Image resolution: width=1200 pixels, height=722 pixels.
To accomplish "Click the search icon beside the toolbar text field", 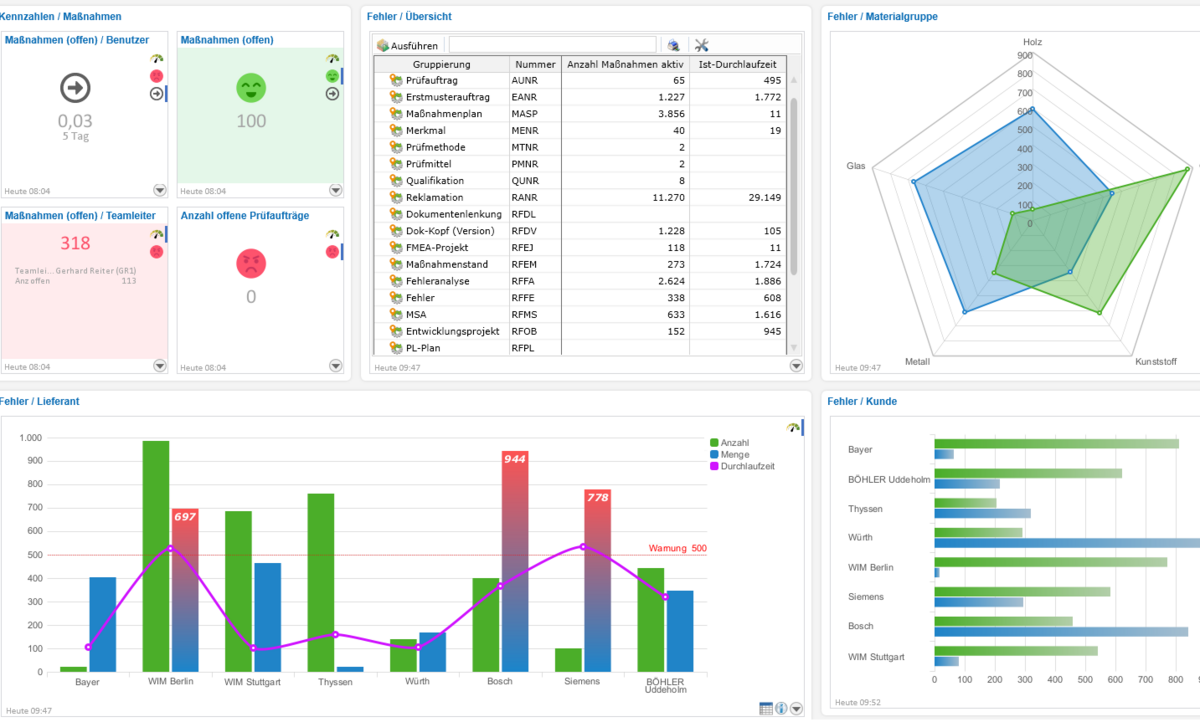I will click(x=674, y=45).
